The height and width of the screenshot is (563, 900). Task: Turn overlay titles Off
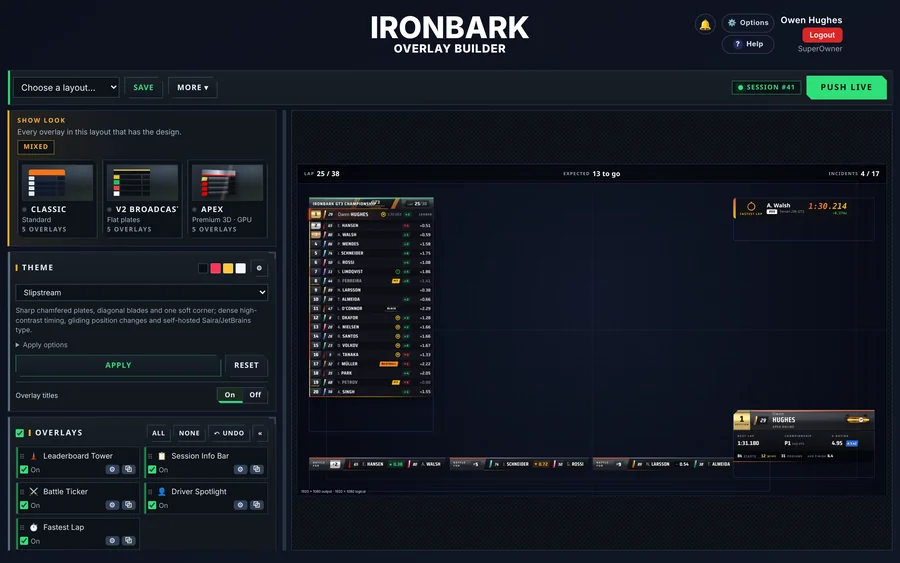(255, 395)
